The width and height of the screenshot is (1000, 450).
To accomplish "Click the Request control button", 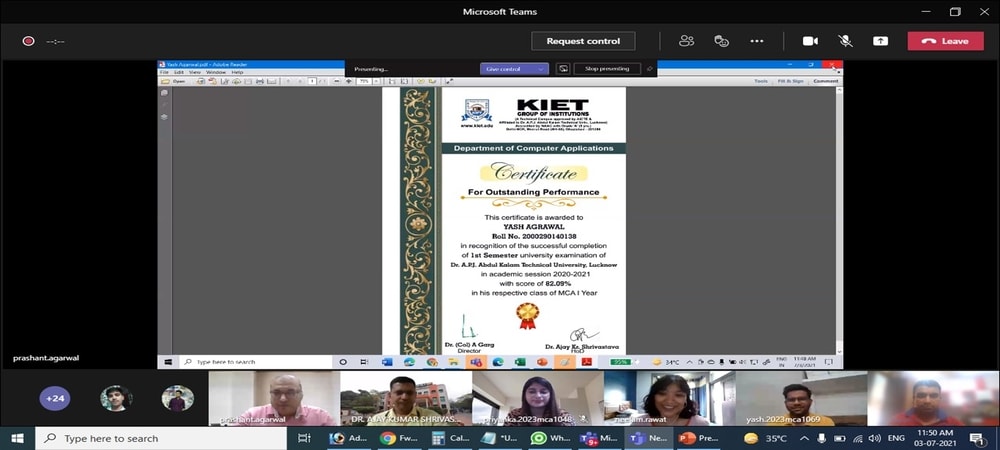I will pos(583,41).
